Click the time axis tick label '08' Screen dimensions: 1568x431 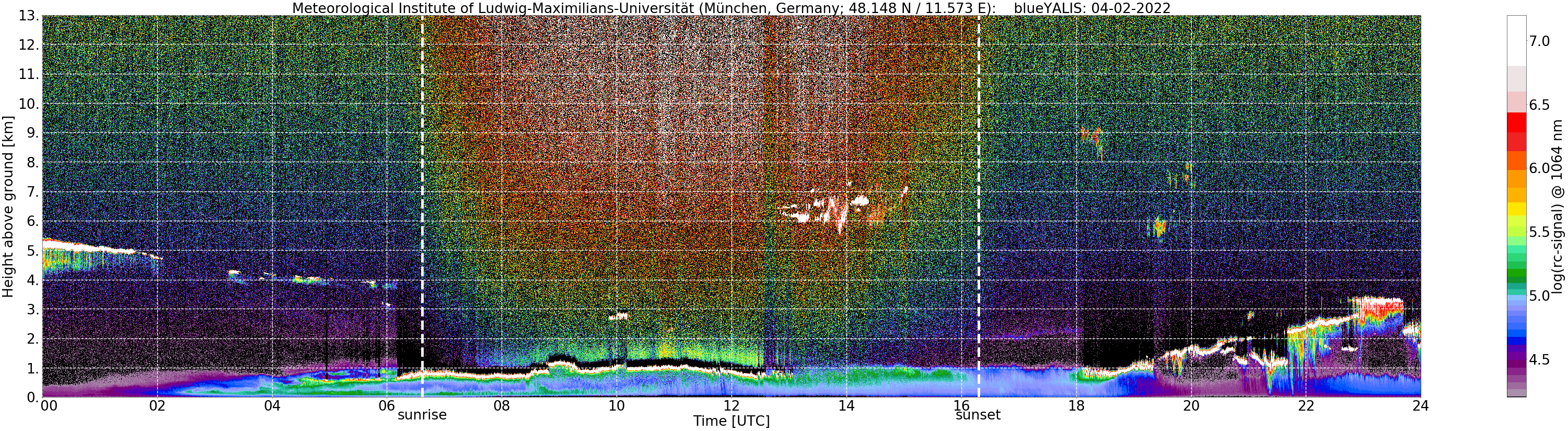tap(502, 405)
